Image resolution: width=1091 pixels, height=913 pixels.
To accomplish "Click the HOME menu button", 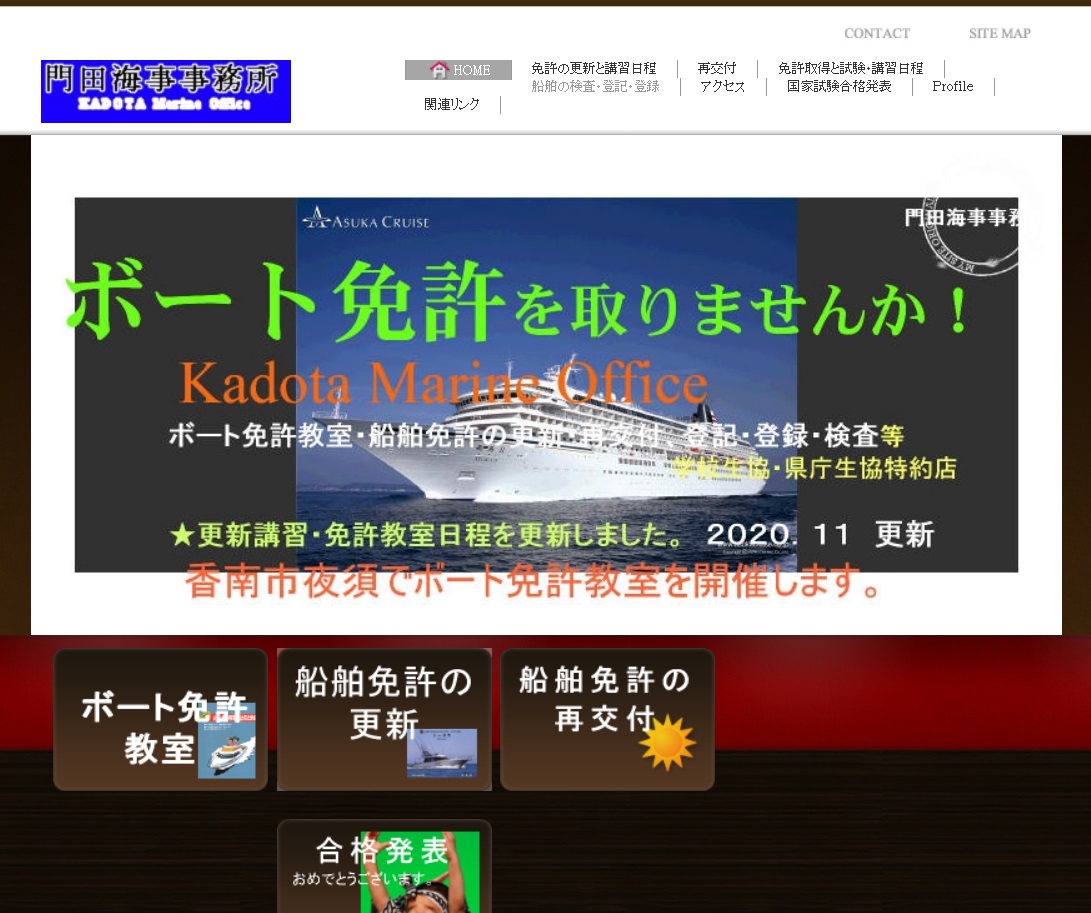I will point(459,70).
